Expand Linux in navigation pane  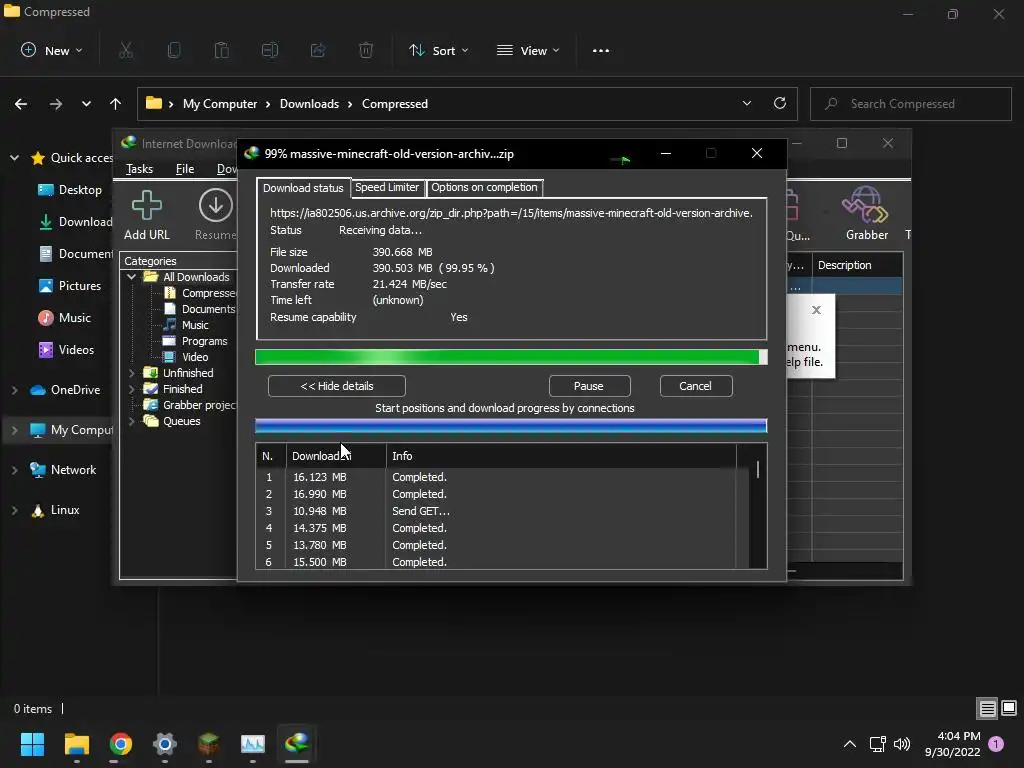click(x=14, y=510)
